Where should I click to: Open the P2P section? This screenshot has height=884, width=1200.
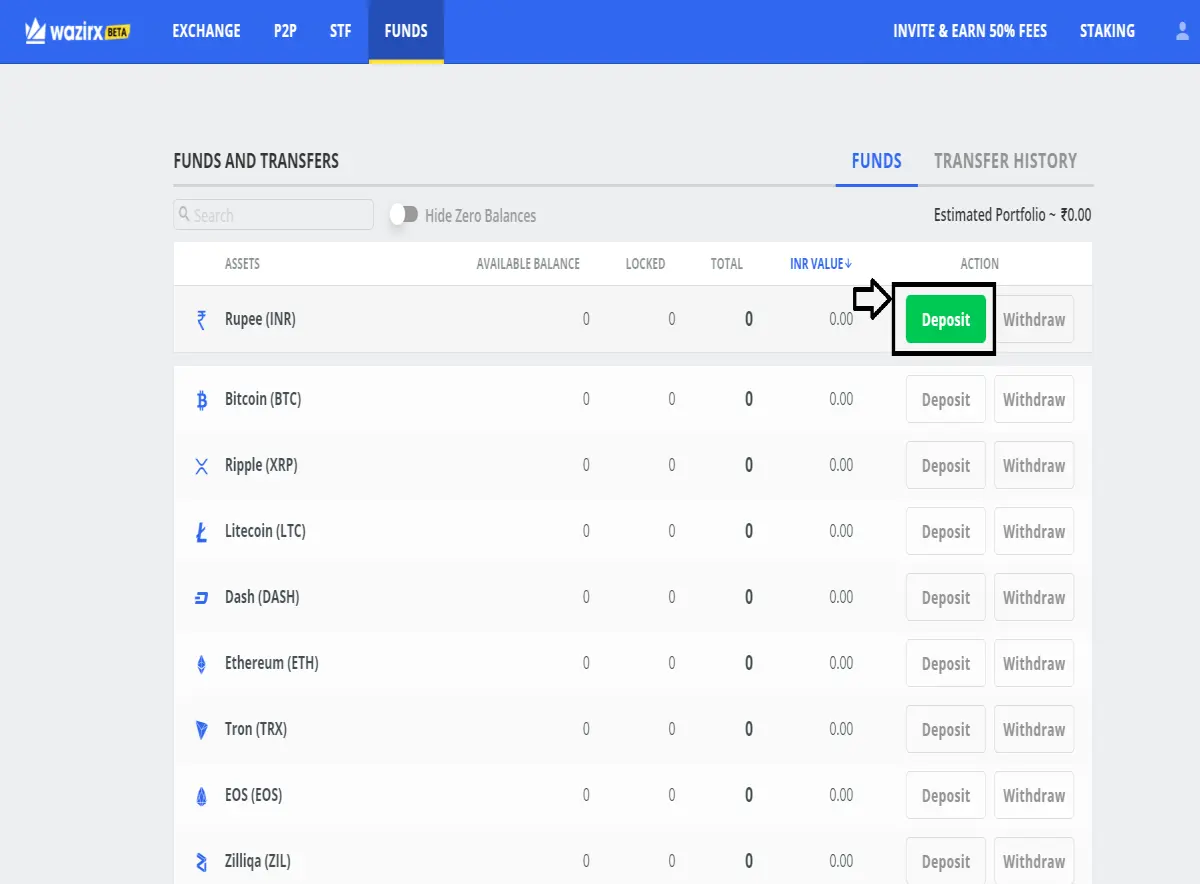pos(285,31)
